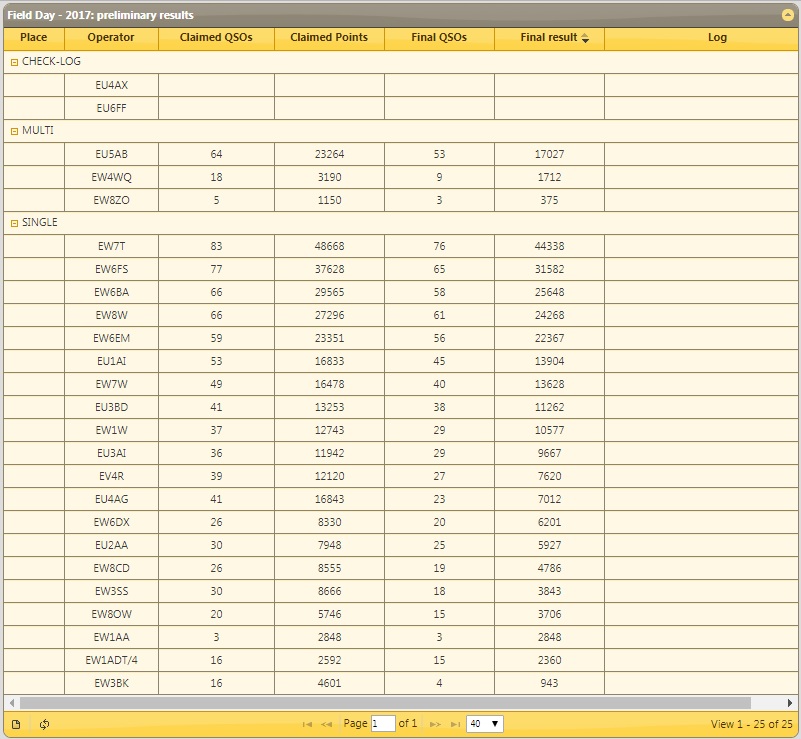Go to first page of results
This screenshot has width=801, height=739.
pos(307,724)
